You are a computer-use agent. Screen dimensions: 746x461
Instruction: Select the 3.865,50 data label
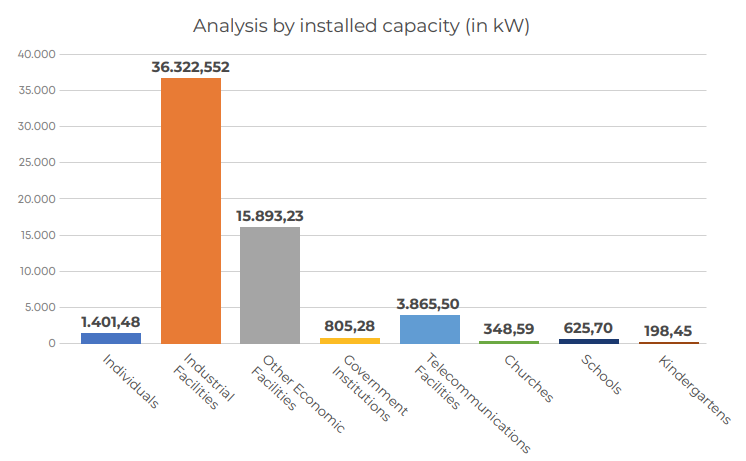tap(429, 303)
